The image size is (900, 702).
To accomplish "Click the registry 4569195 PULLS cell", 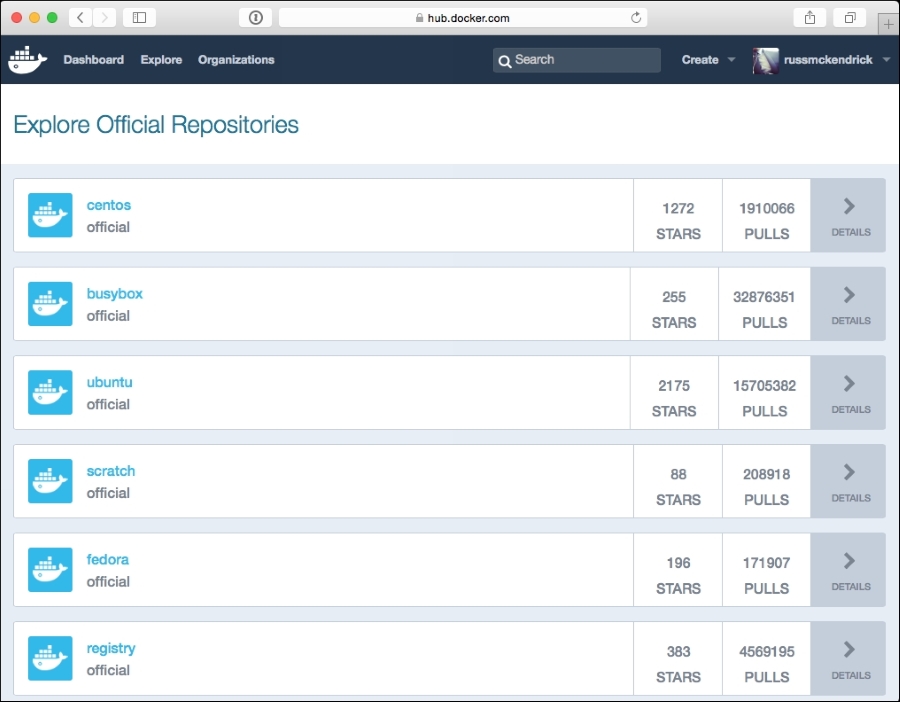I will pos(766,658).
